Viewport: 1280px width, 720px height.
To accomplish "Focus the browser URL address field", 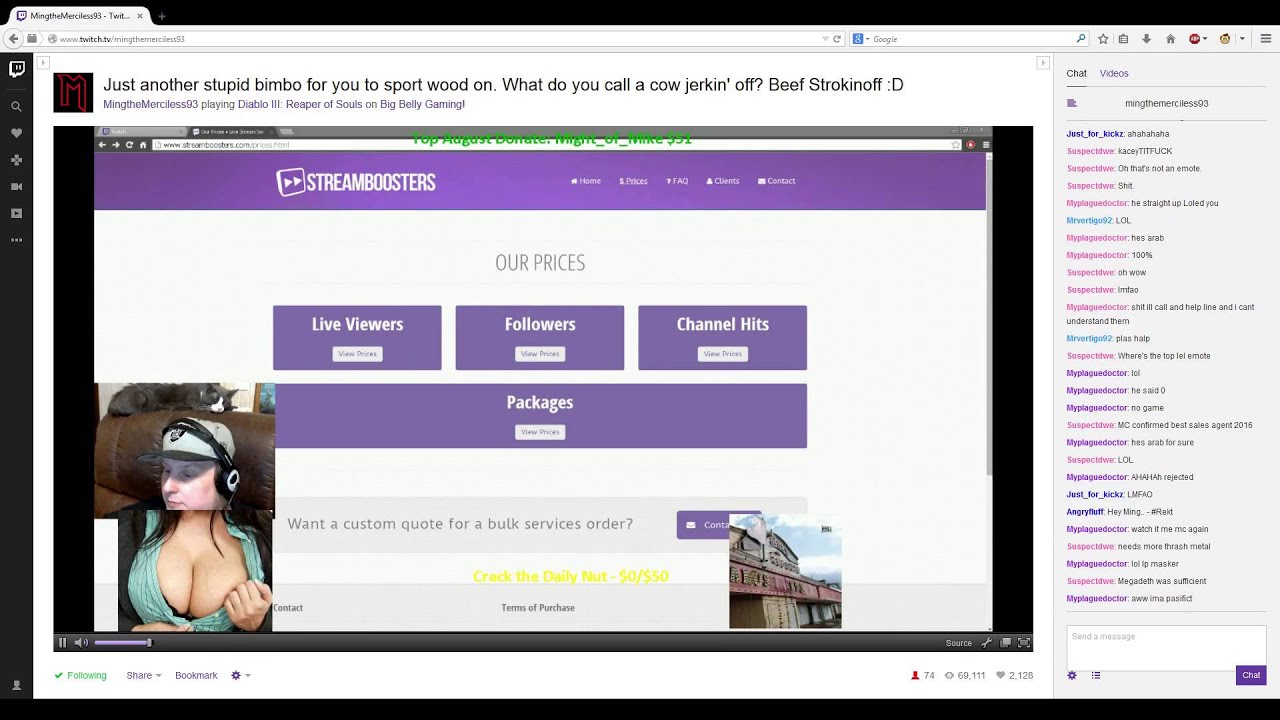I will 430,39.
